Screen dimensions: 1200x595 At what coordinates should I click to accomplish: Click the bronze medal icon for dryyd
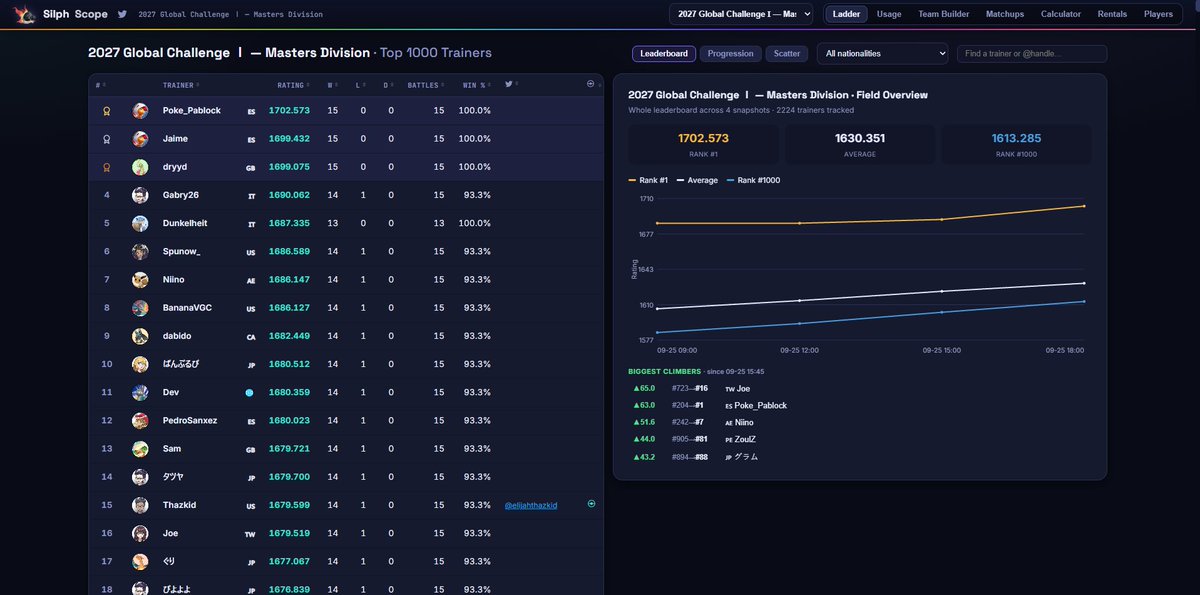click(107, 167)
